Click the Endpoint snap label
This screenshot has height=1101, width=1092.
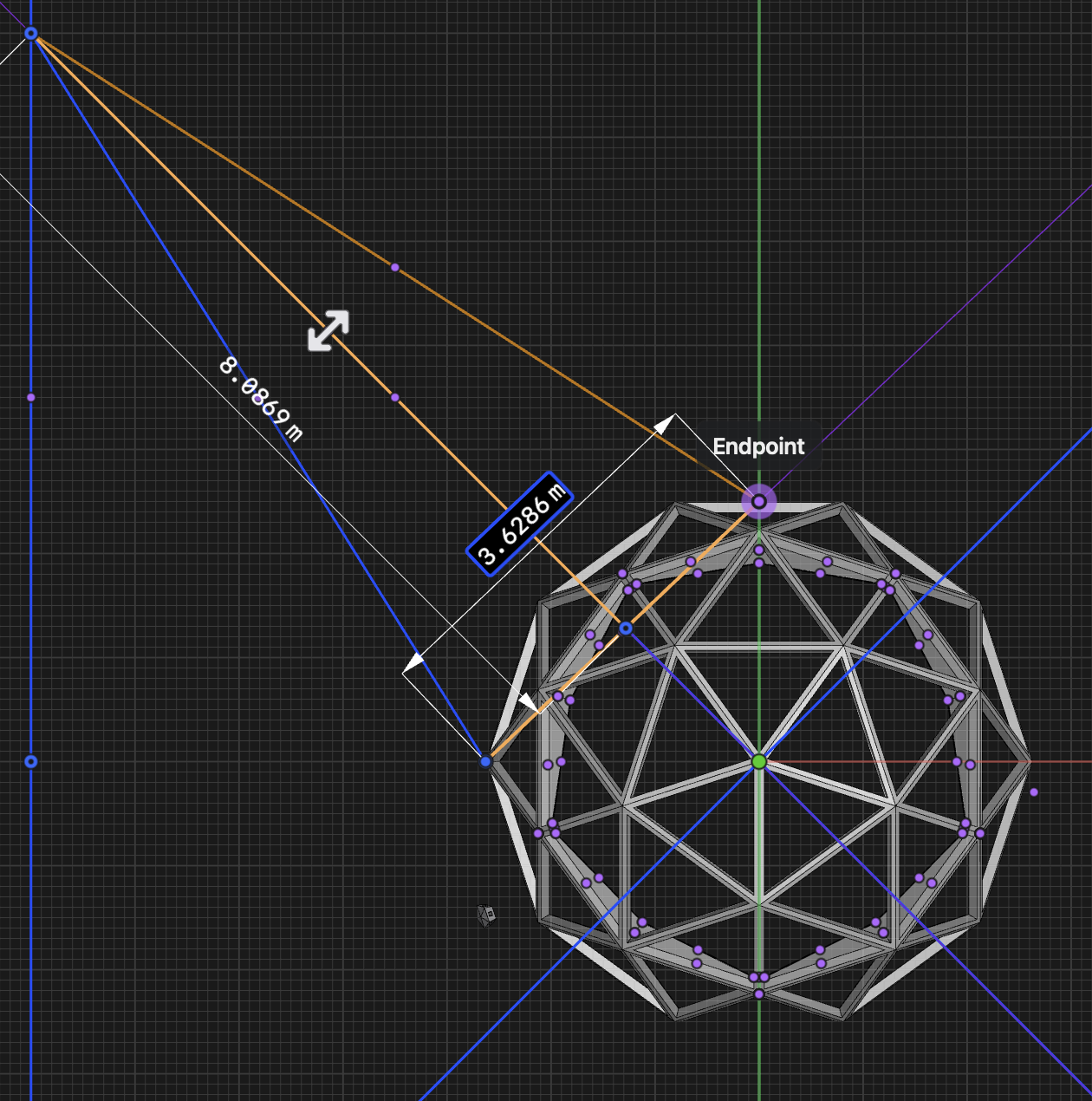[x=759, y=446]
